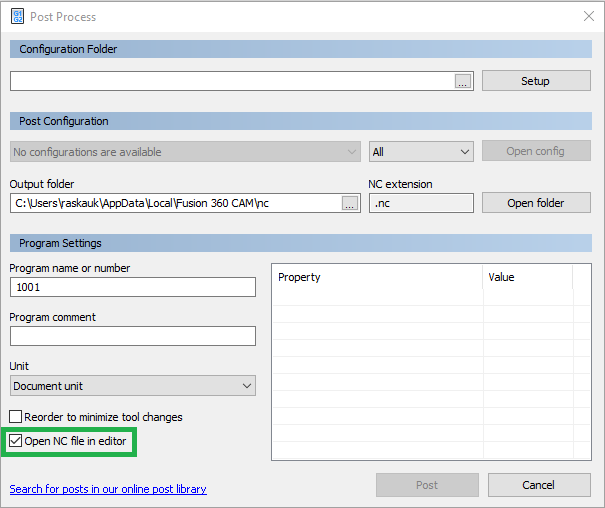Click the Configuration Folder path field
The height and width of the screenshot is (508, 605).
tap(230, 82)
